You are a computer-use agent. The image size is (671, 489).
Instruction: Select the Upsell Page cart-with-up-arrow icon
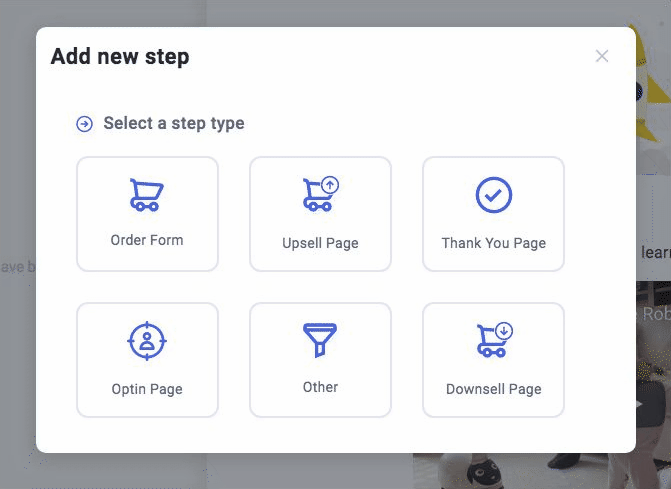tap(321, 194)
